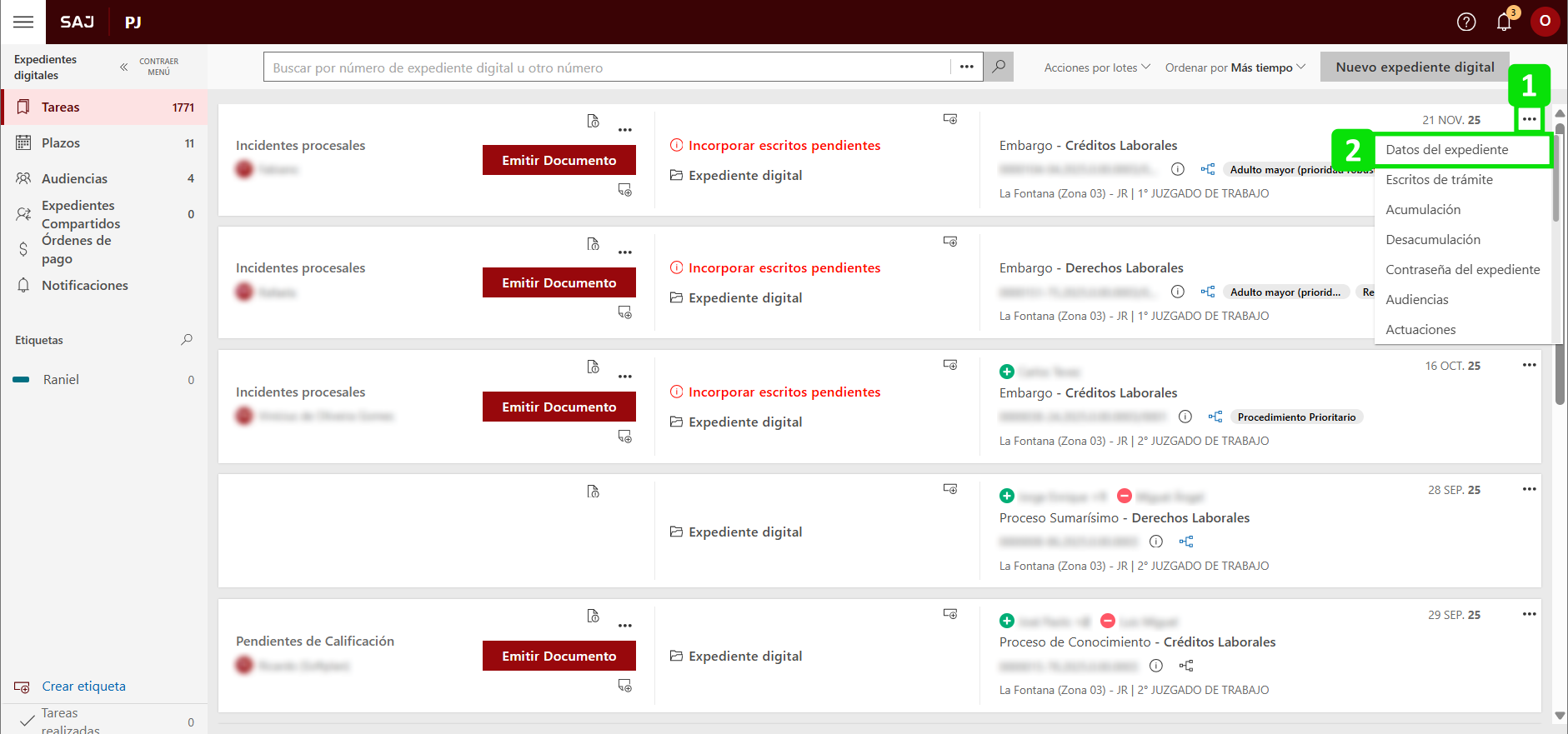The image size is (1568, 734).
Task: Expand Acciones por lotes dropdown
Action: [1096, 67]
